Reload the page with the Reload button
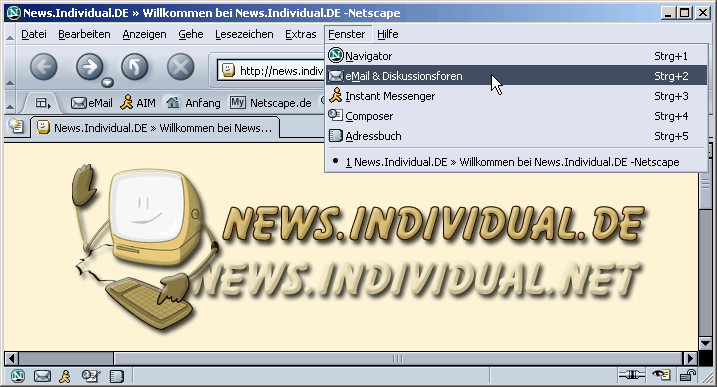Viewport: 717px width, 387px height. pos(134,67)
